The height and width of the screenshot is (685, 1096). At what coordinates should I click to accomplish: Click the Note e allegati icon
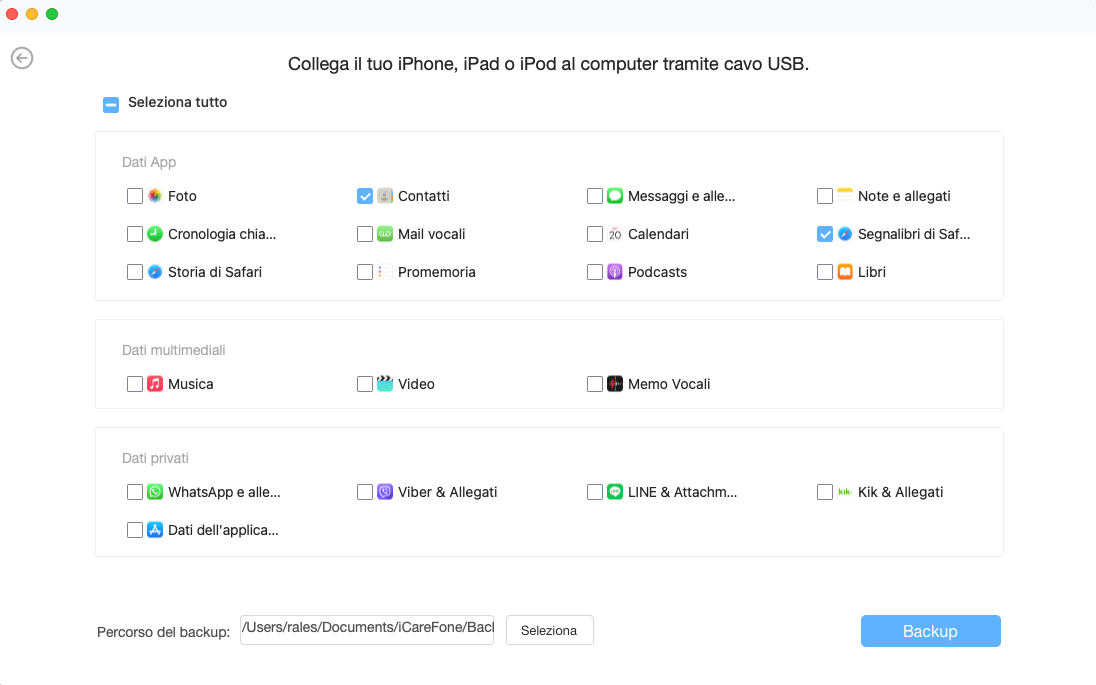point(844,196)
